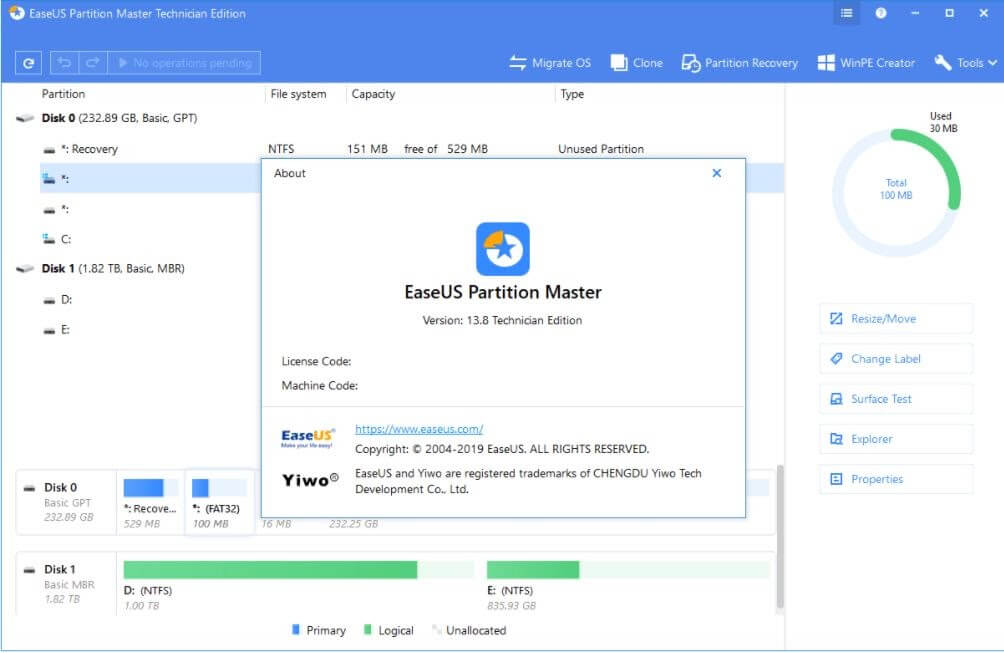The width and height of the screenshot is (1004, 653).
Task: Click the Undo arrow icon
Action: (x=62, y=62)
